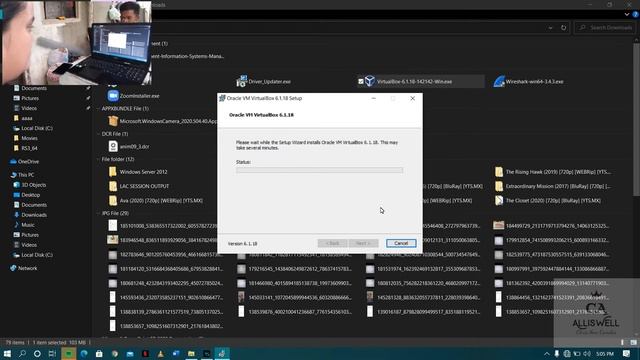Open the Movies folder in navigation pane

point(29,138)
